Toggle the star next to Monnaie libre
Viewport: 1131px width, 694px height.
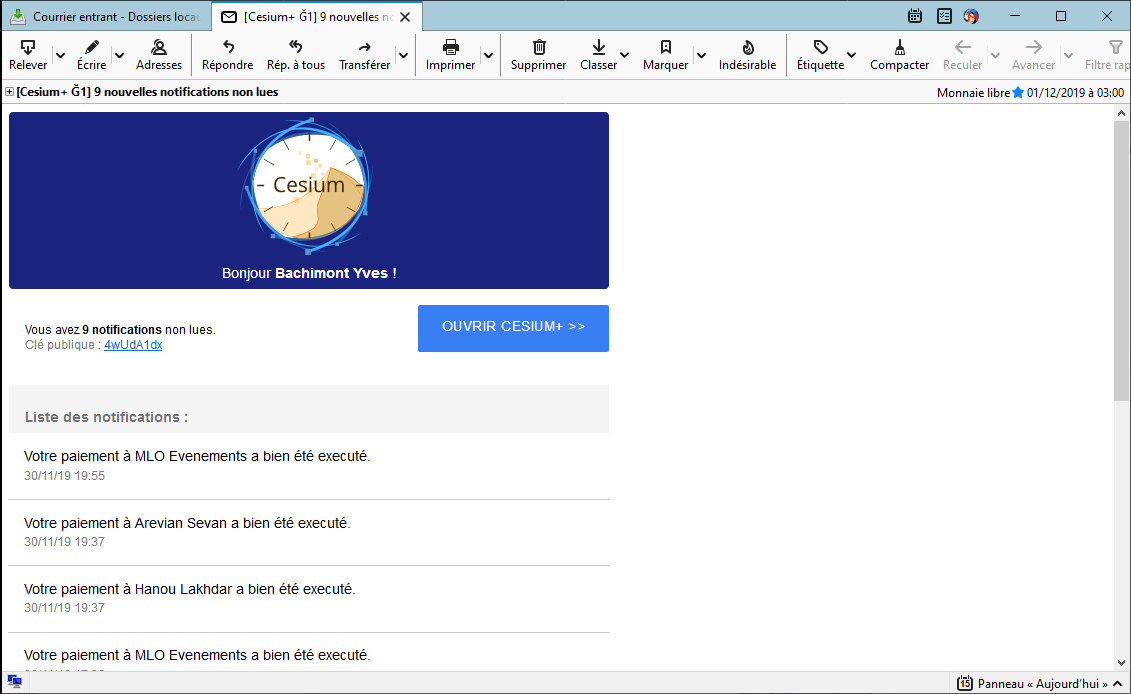pos(1018,92)
